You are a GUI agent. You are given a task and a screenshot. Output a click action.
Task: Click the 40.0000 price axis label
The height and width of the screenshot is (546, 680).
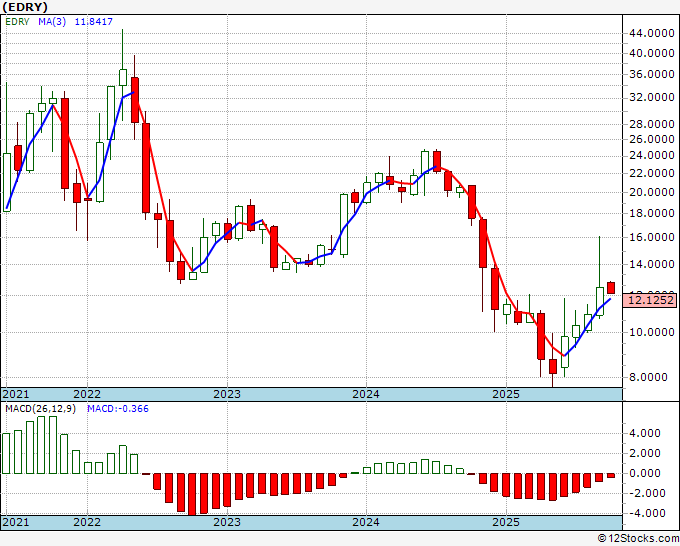(x=651, y=53)
